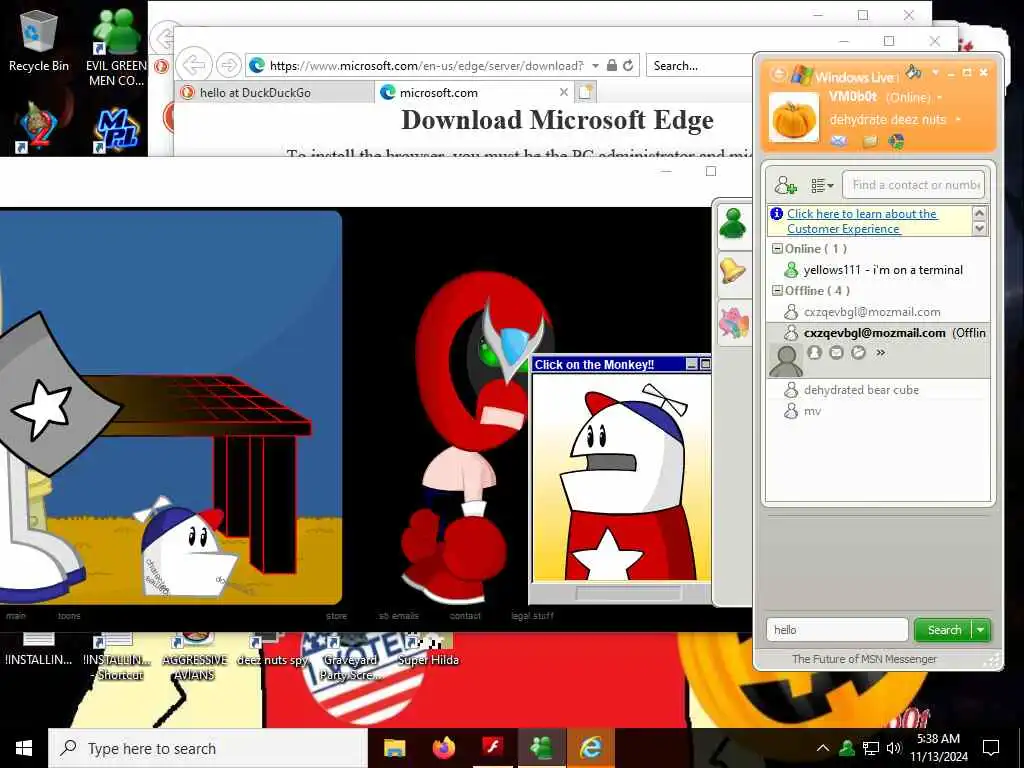Open 'Click here to learn about the Customer Experience' link
The width and height of the screenshot is (1024, 768).
coord(862,221)
